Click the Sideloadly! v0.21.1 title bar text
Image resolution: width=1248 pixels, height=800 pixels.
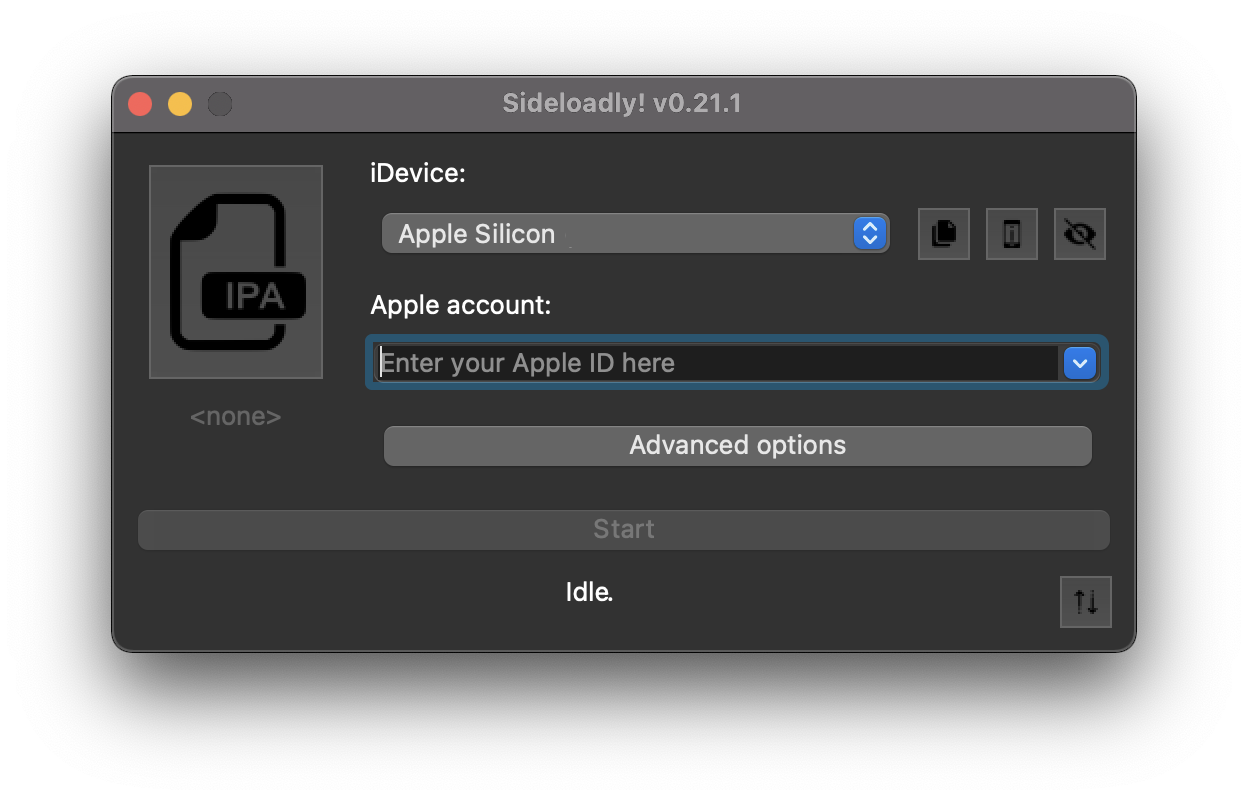(x=622, y=103)
